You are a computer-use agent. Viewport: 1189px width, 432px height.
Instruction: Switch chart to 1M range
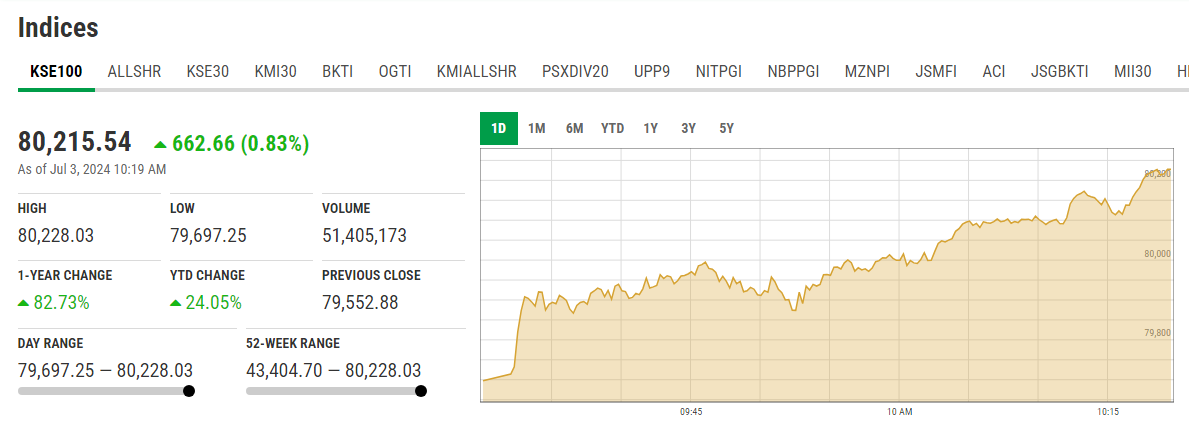point(537,129)
